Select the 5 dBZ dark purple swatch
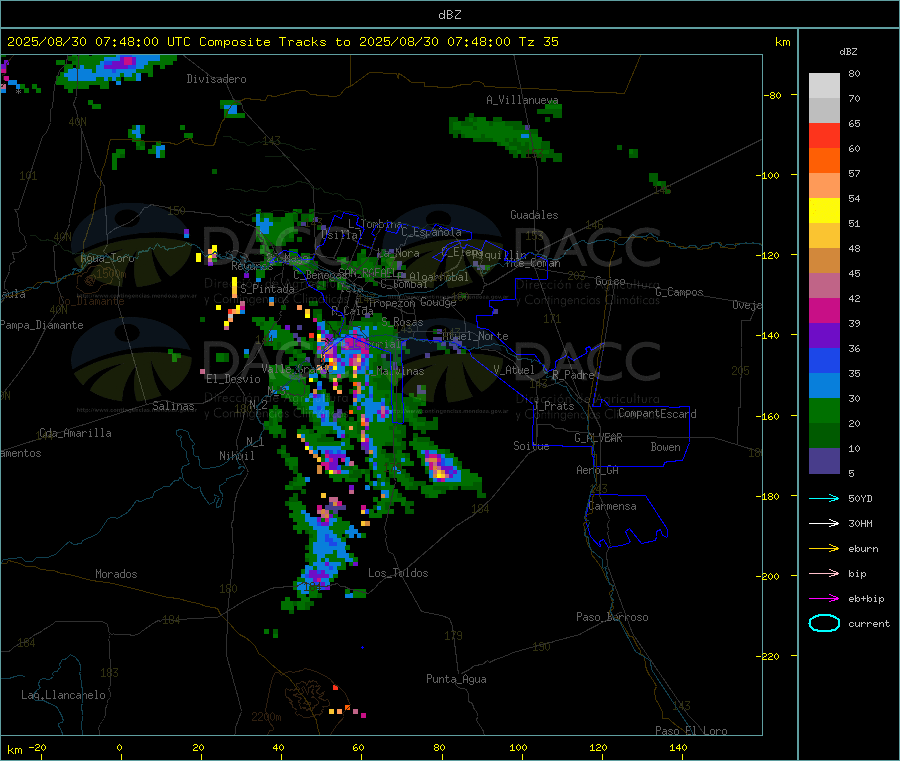Viewport: 900px width, 761px height. point(824,461)
